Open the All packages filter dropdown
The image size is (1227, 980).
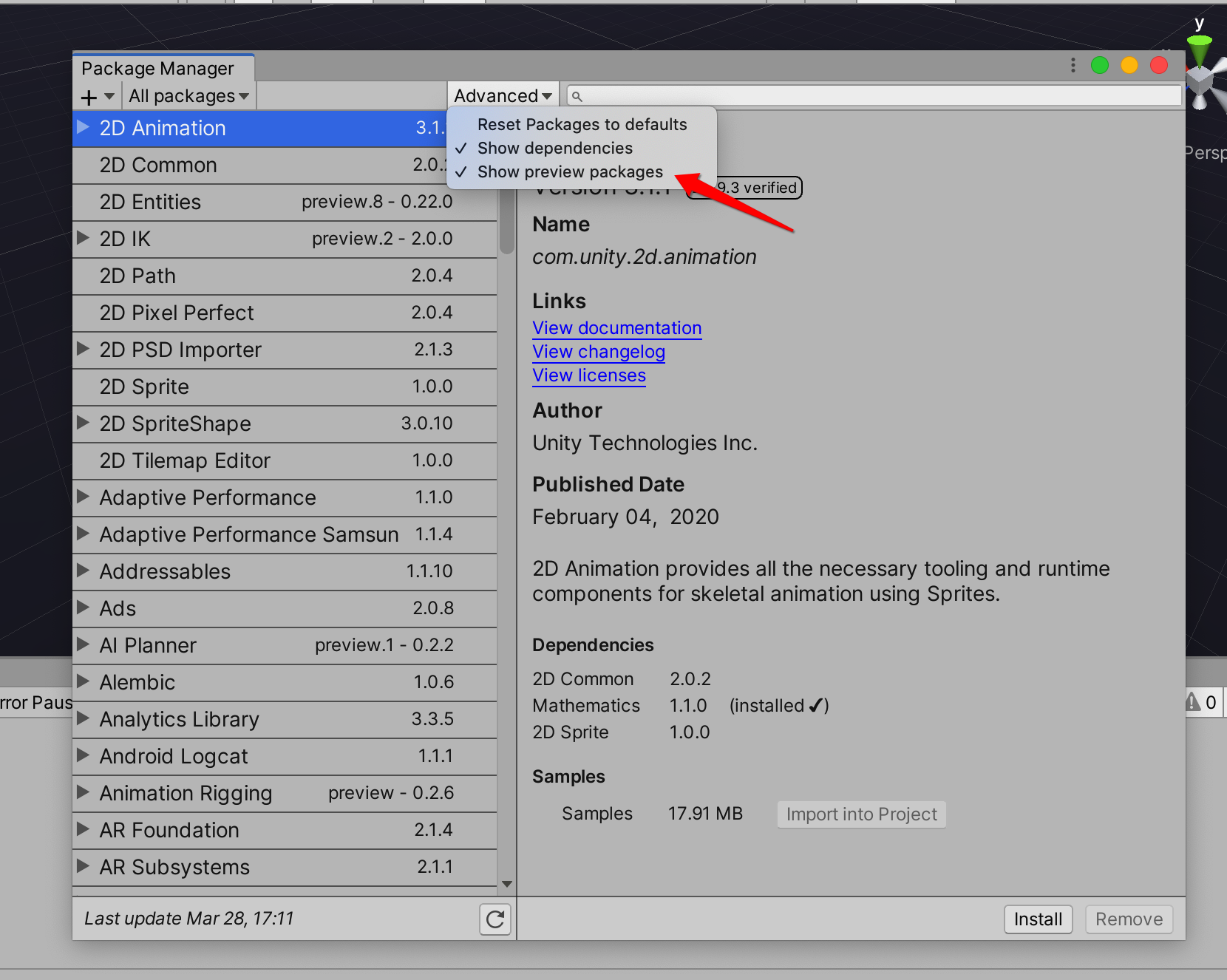tap(188, 96)
